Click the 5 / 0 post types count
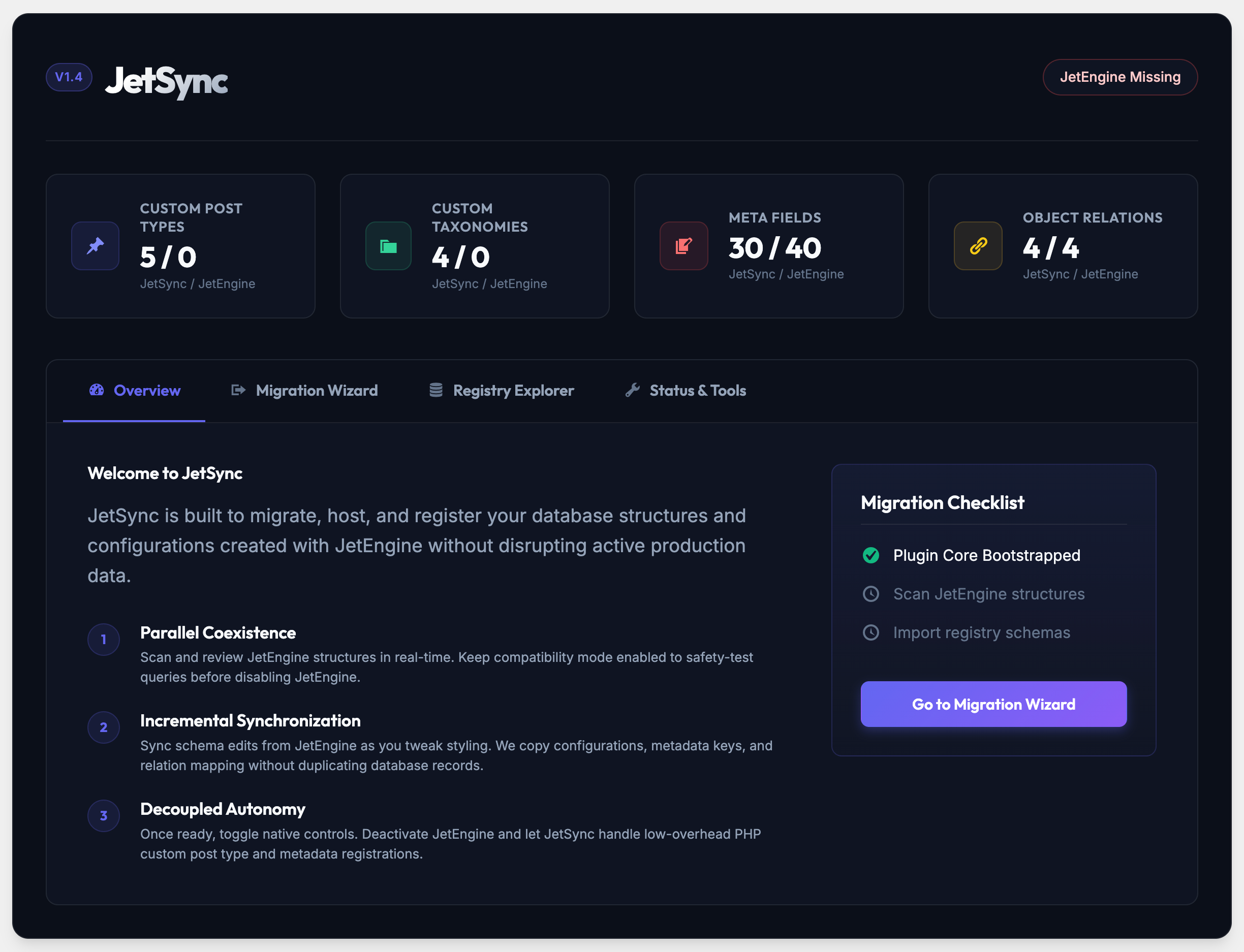 coord(168,257)
